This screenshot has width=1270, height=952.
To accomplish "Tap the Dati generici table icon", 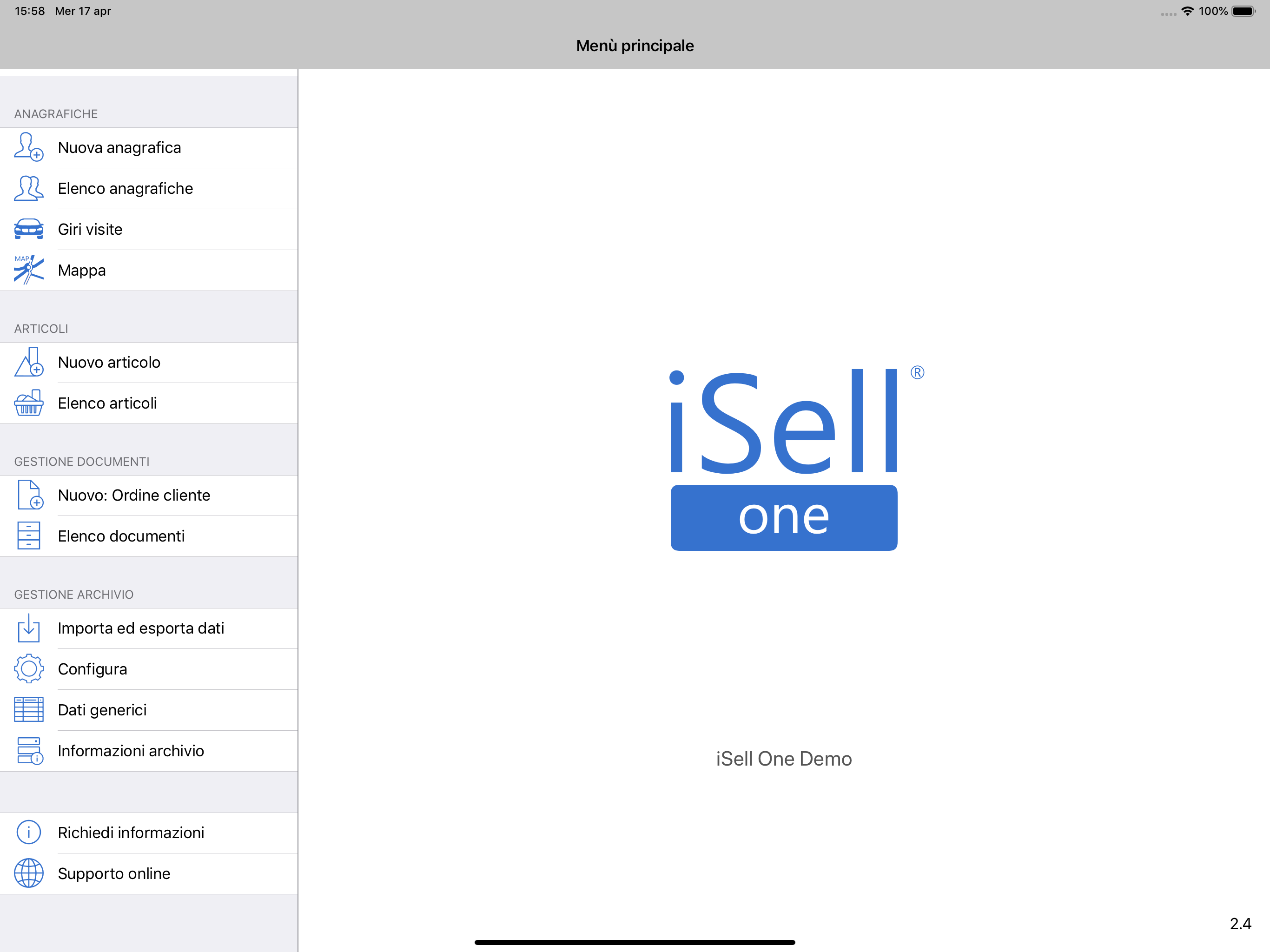I will pyautogui.click(x=29, y=710).
